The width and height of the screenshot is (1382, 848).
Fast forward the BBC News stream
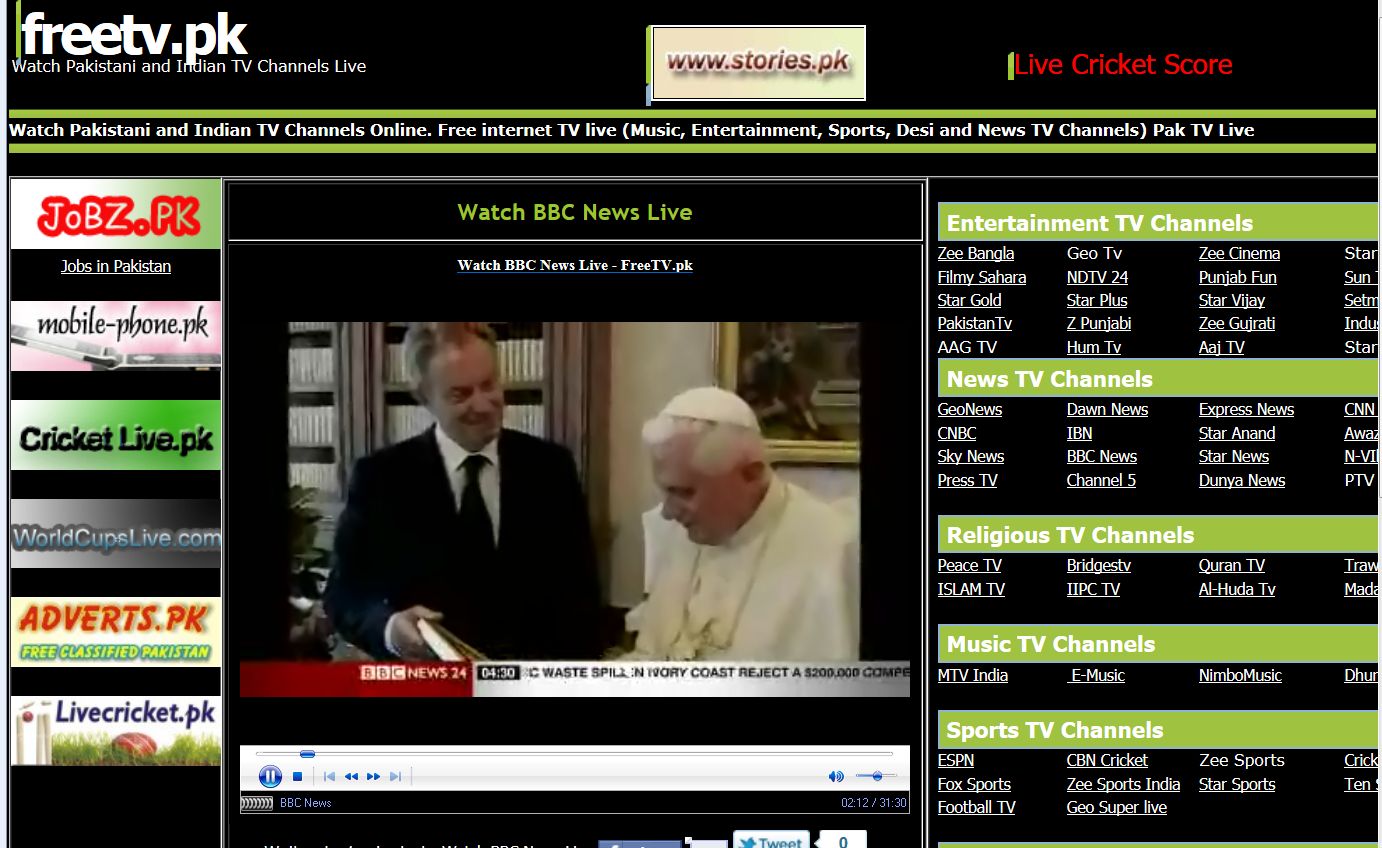pos(373,776)
